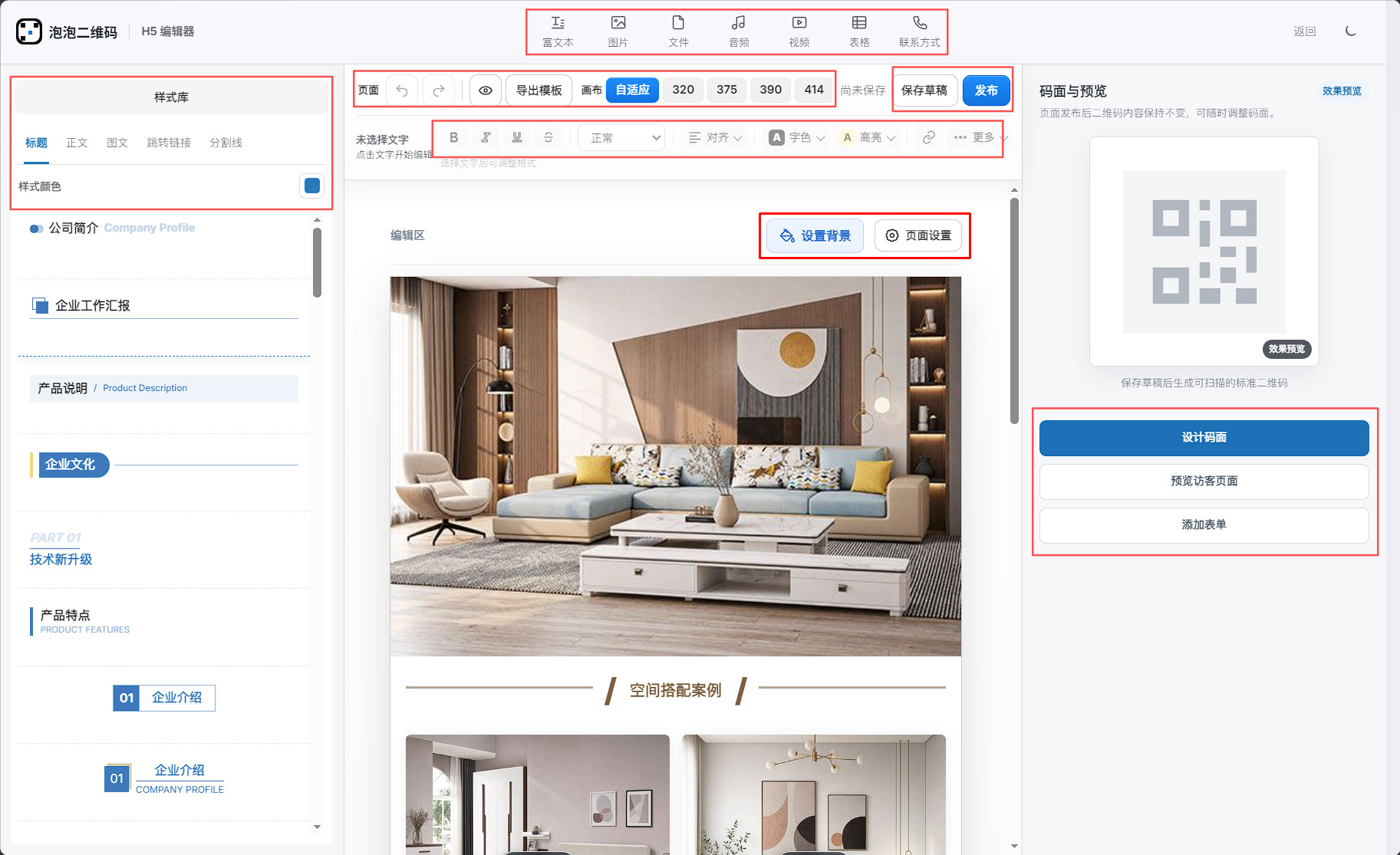Screen dimensions: 1400x855
Task: Publish the page with 发布
Action: tap(986, 90)
